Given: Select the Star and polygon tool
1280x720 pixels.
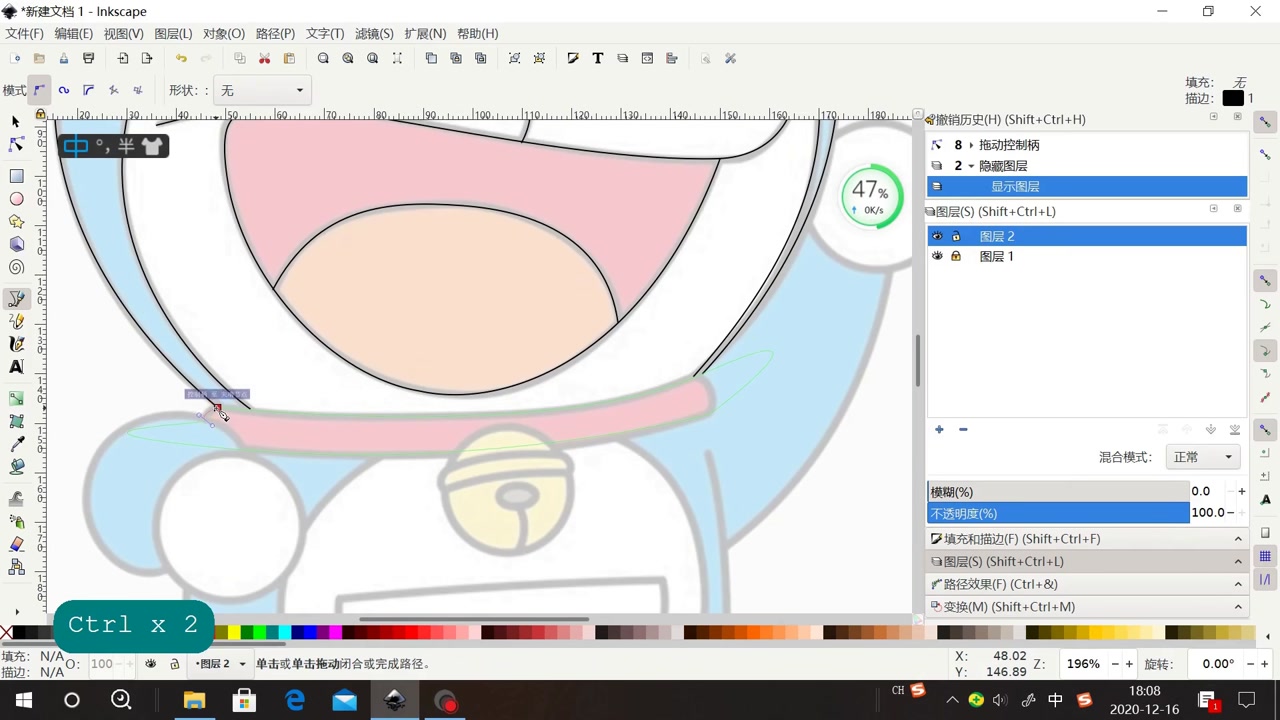Looking at the screenshot, I should click(x=16, y=222).
